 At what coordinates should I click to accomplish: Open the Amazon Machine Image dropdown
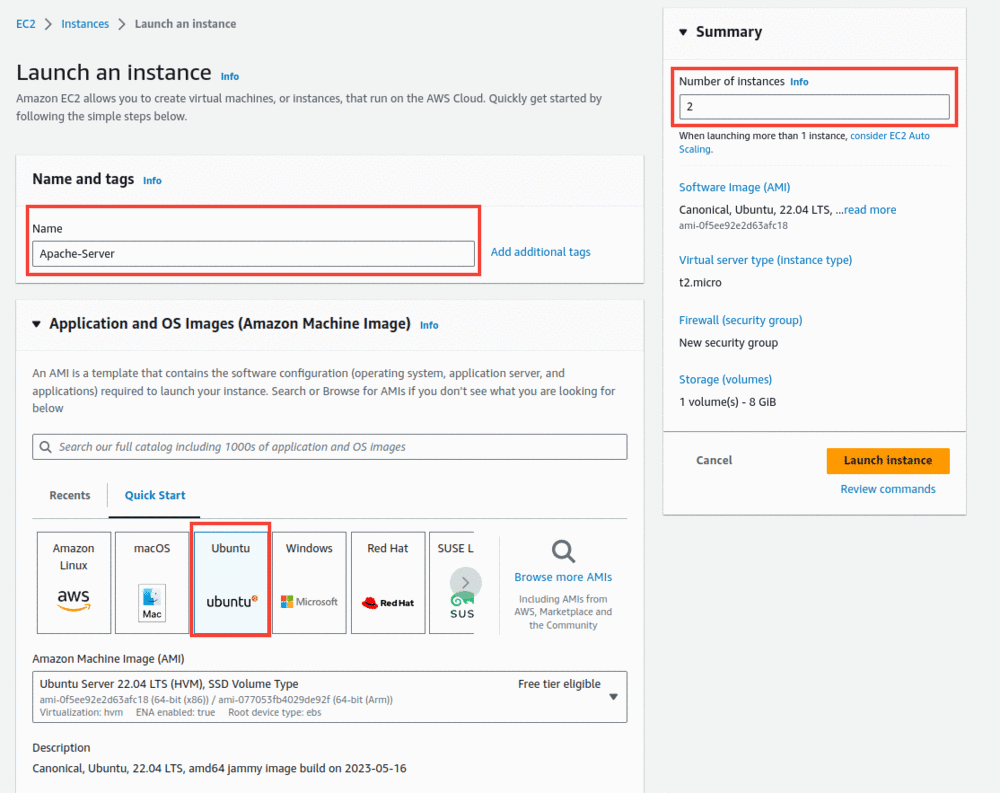point(330,697)
